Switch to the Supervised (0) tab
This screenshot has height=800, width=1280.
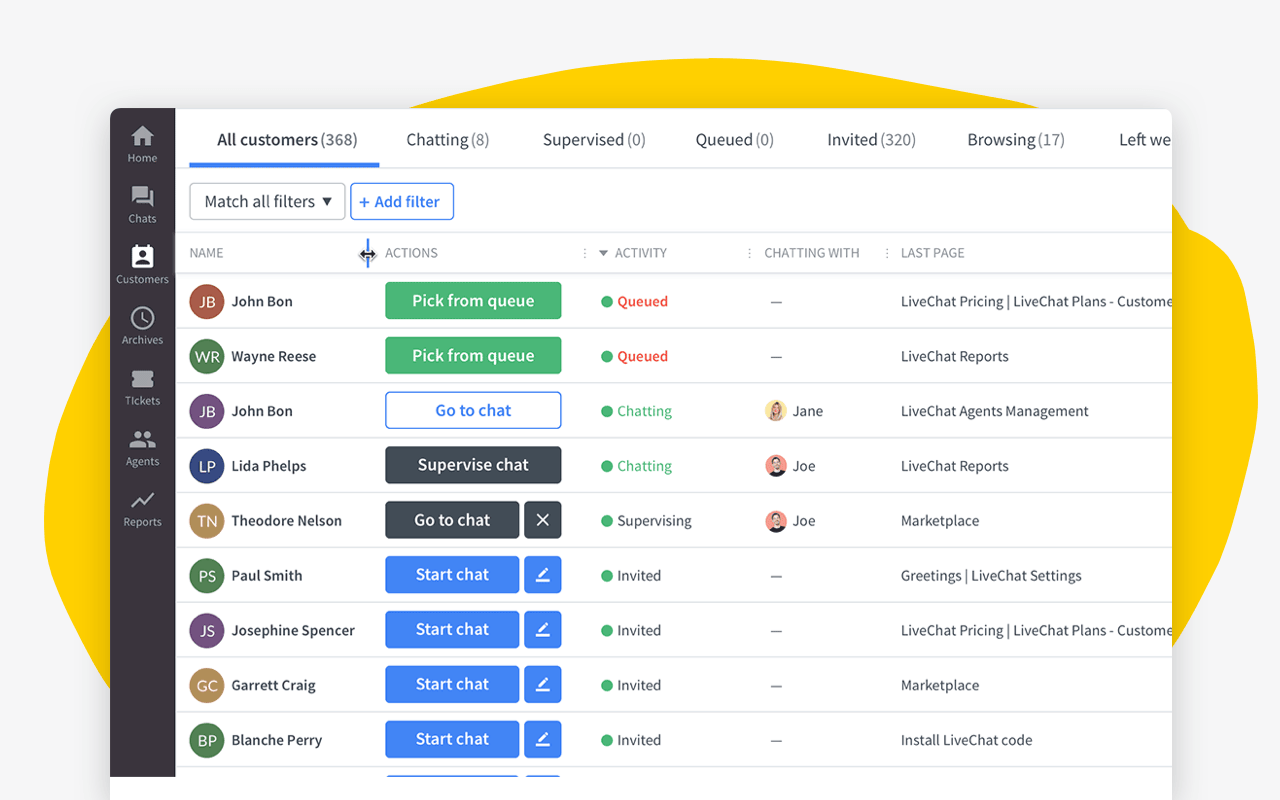[594, 140]
